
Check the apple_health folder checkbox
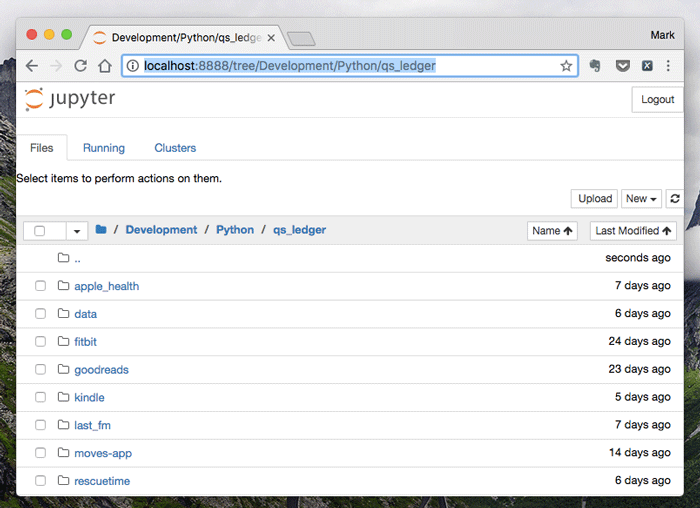click(x=41, y=286)
